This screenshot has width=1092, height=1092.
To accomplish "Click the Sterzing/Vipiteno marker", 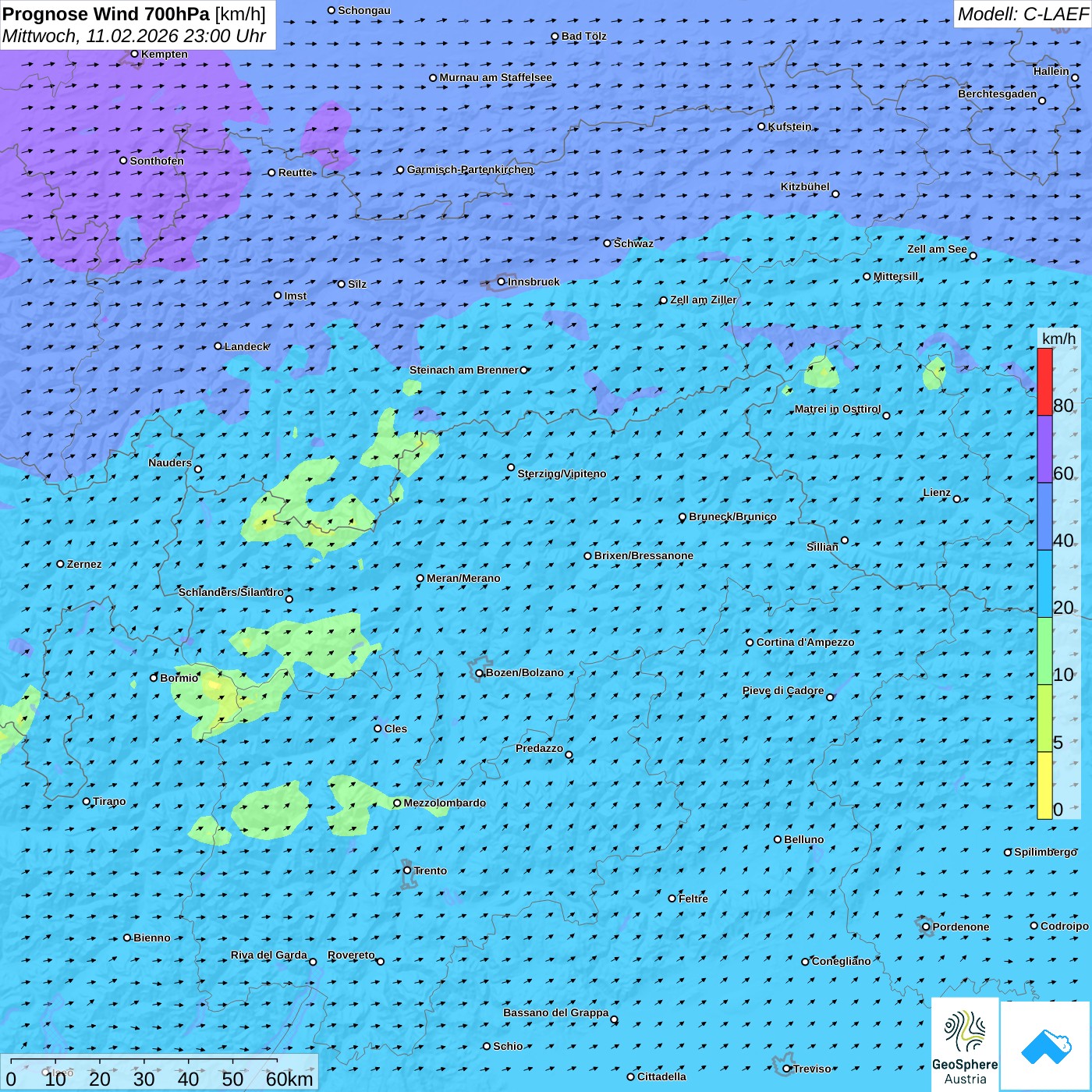I will coord(511,468).
